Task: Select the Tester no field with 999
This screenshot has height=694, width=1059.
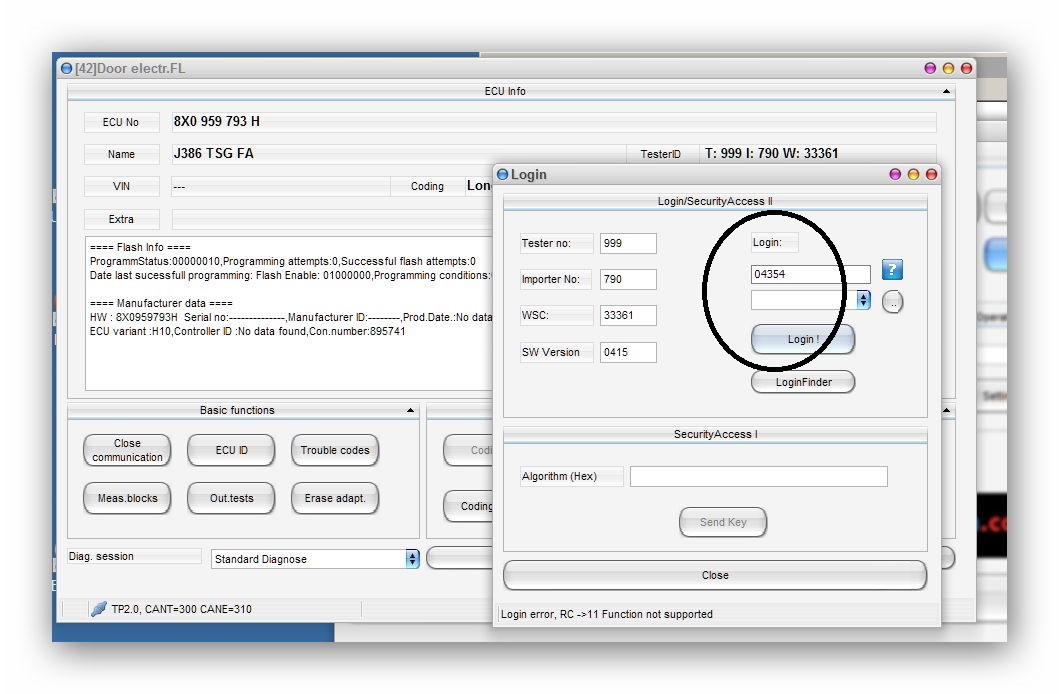Action: [628, 243]
